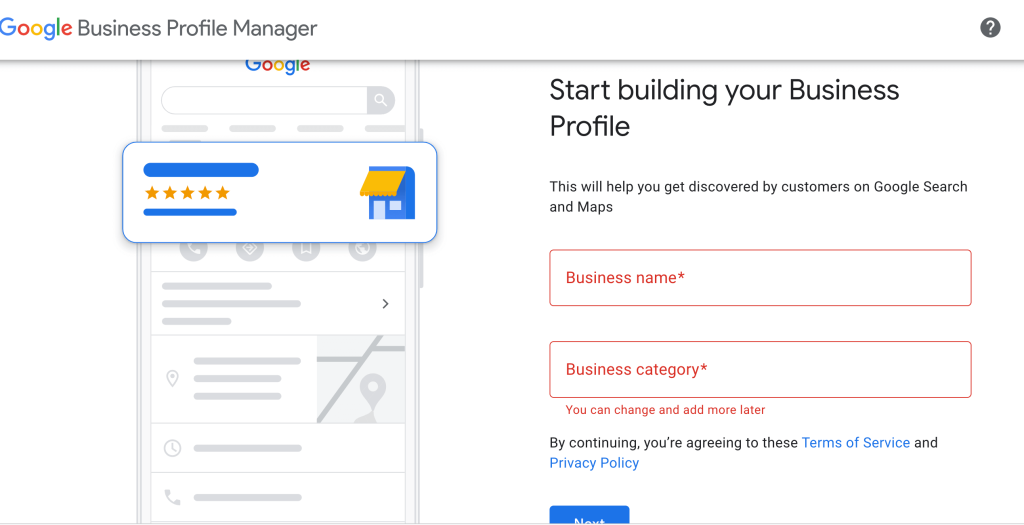Focus the Business name field
The image size is (1024, 525).
[760, 278]
